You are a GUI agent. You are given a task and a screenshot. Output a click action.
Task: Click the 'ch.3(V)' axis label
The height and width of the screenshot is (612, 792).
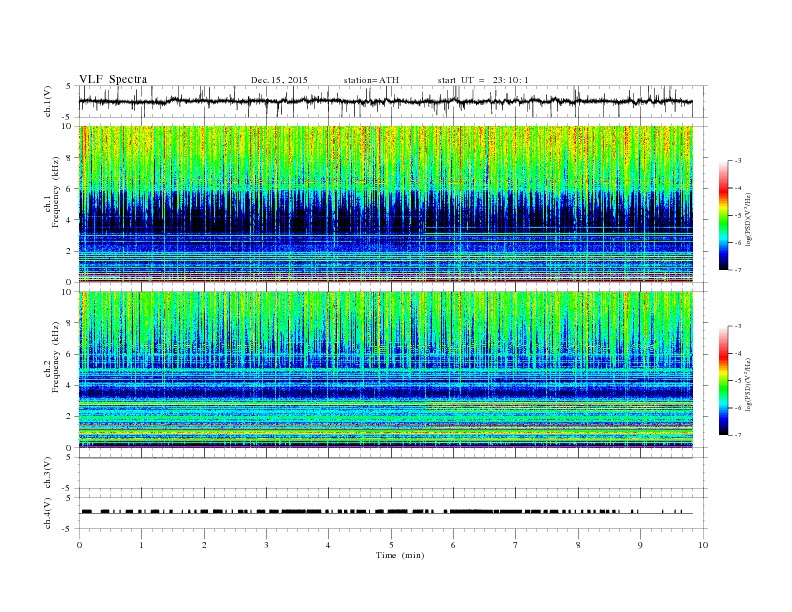pyautogui.click(x=48, y=473)
